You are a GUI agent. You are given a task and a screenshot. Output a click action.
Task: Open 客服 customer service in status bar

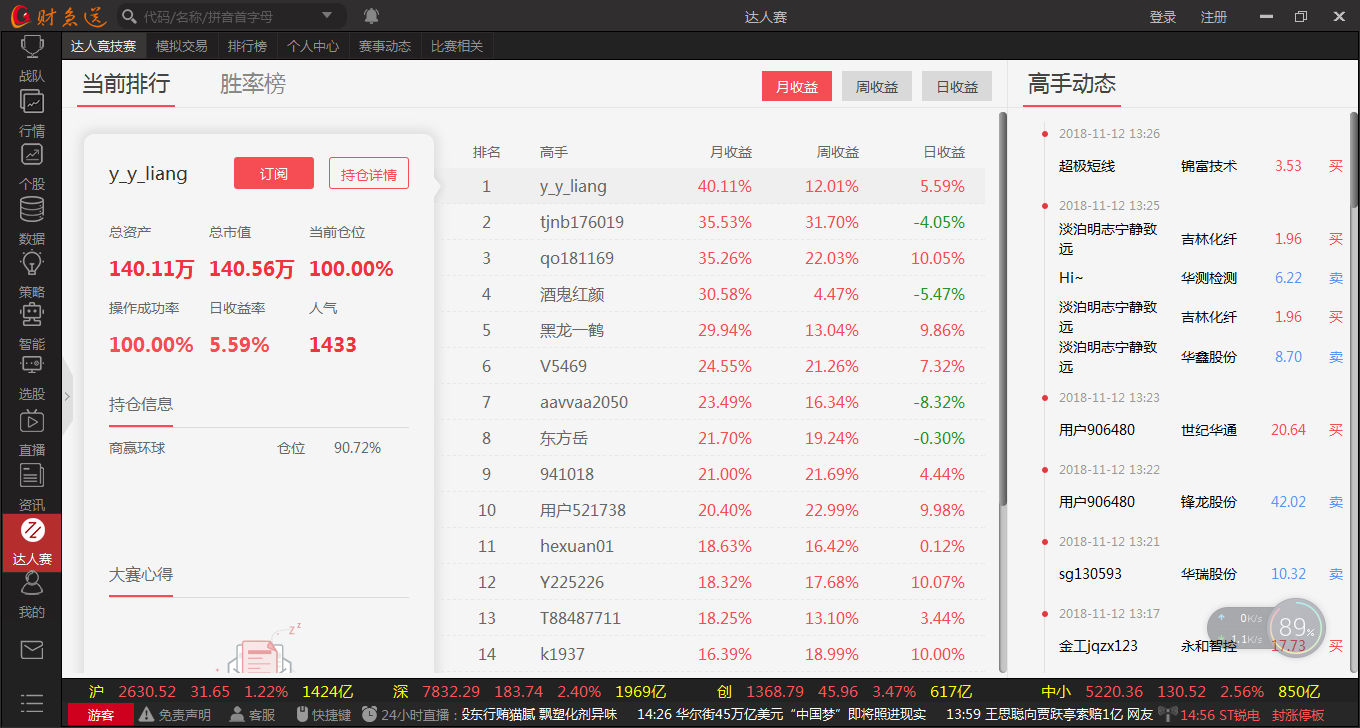point(252,715)
